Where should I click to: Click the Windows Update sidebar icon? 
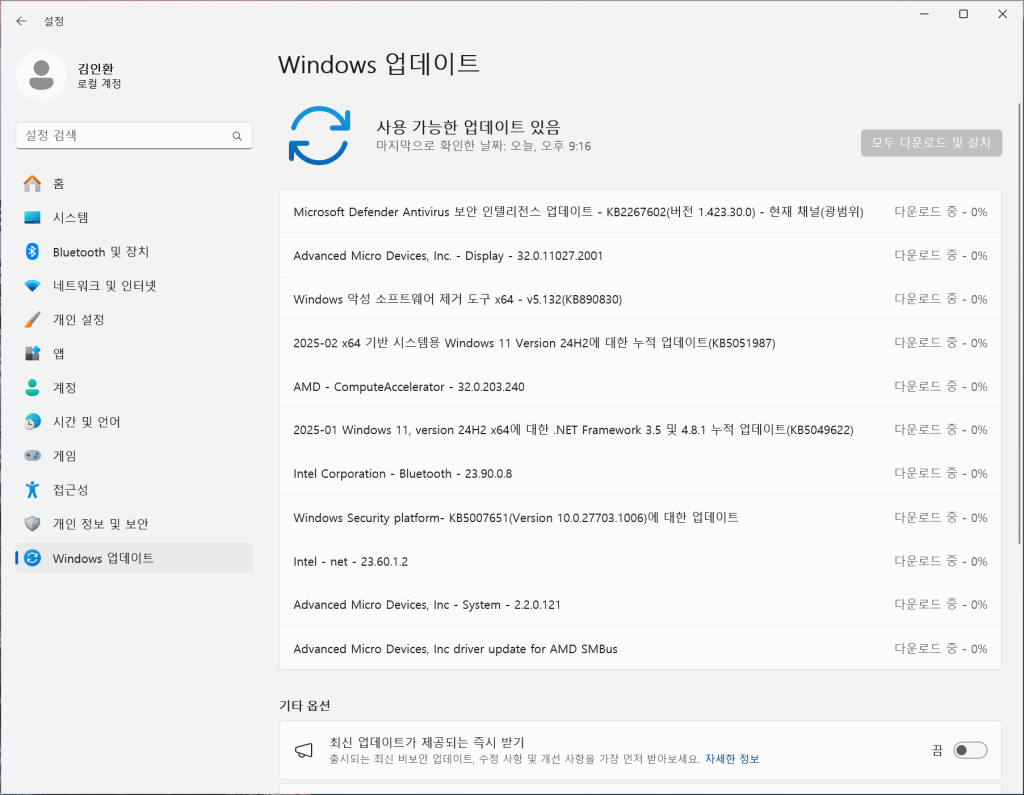coord(32,558)
